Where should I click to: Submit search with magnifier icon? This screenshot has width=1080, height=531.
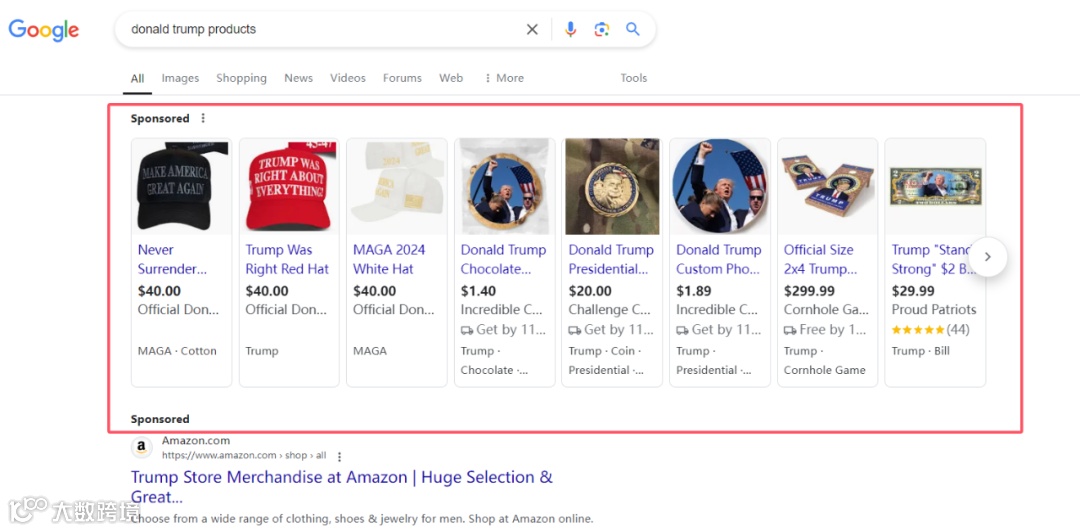[x=633, y=29]
